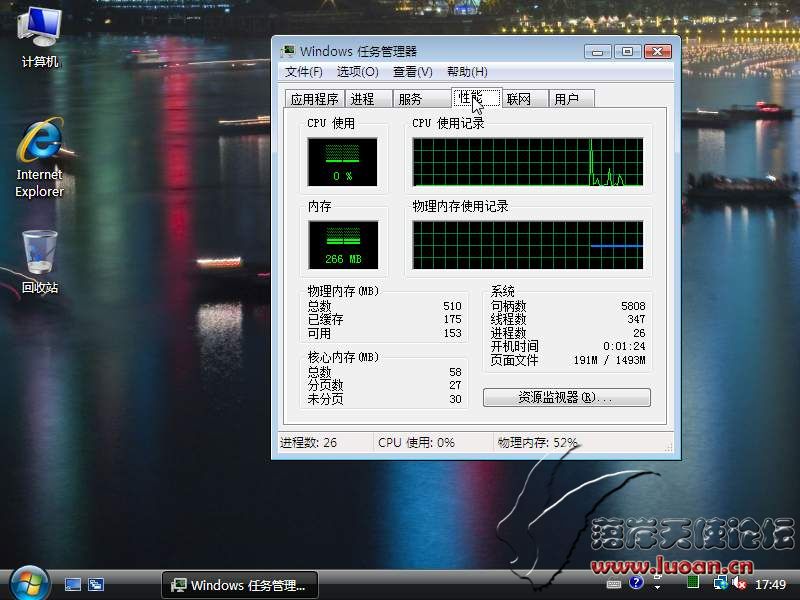Image resolution: width=800 pixels, height=600 pixels.
Task: Click the 已缓存 value 175
Action: 453,319
